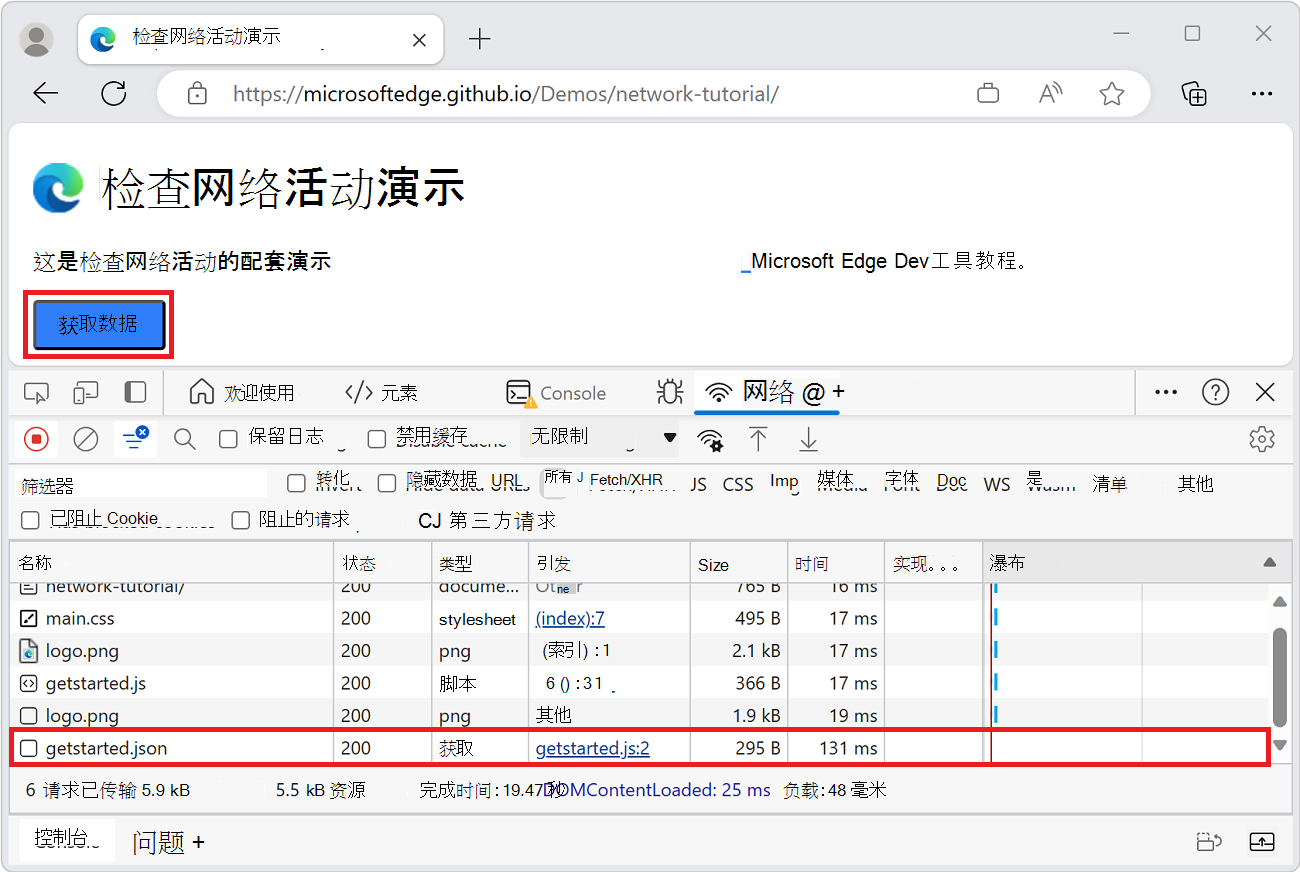Open the 无限制 throttling dropdown

pyautogui.click(x=602, y=437)
